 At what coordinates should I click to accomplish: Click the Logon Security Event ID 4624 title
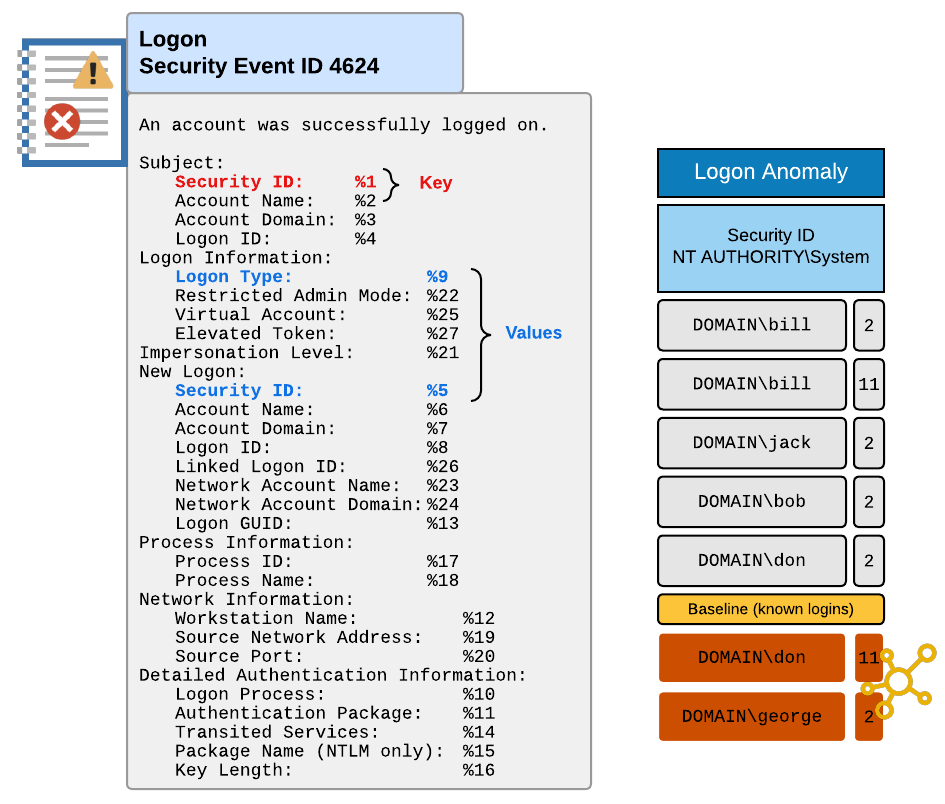tap(259, 52)
